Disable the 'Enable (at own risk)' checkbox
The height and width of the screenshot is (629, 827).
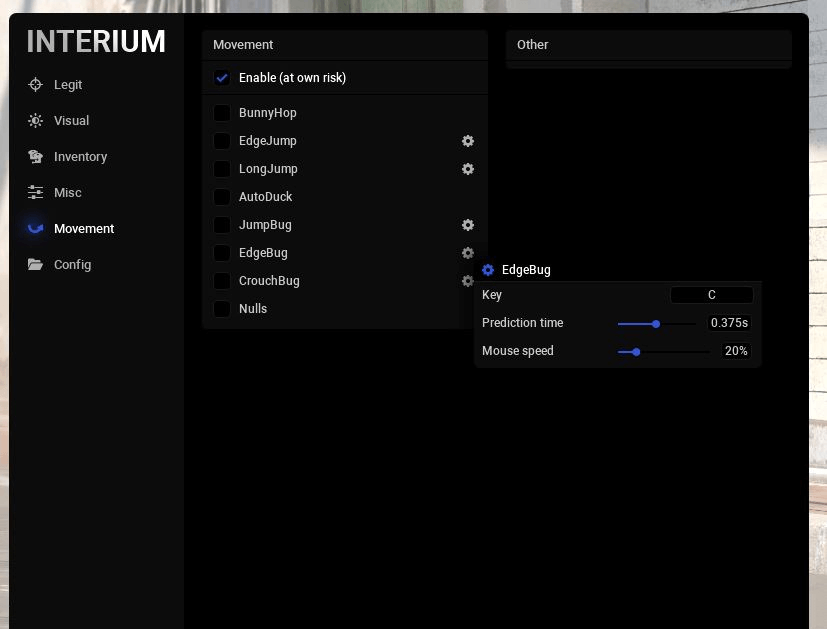pyautogui.click(x=222, y=78)
